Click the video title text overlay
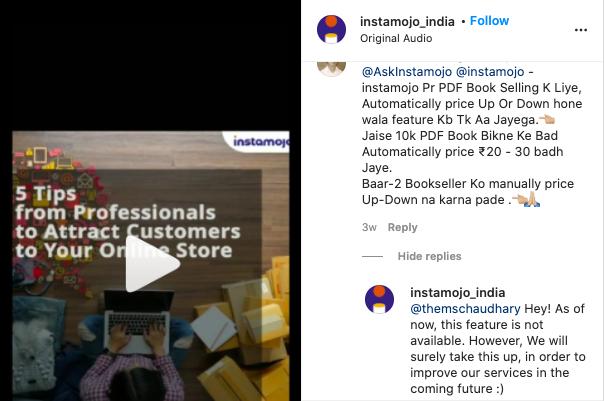This screenshot has height=401, width=604. pyautogui.click(x=128, y=222)
